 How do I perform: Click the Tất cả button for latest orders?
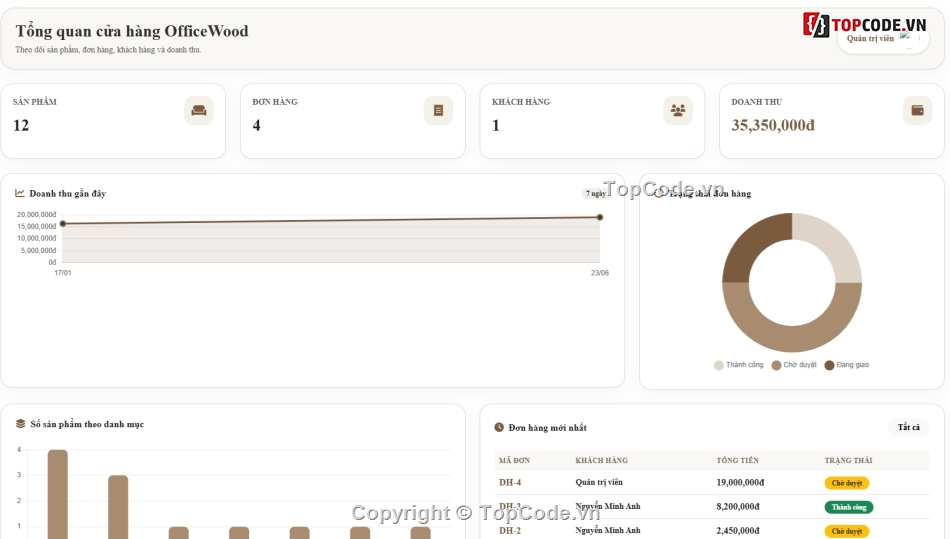(908, 427)
